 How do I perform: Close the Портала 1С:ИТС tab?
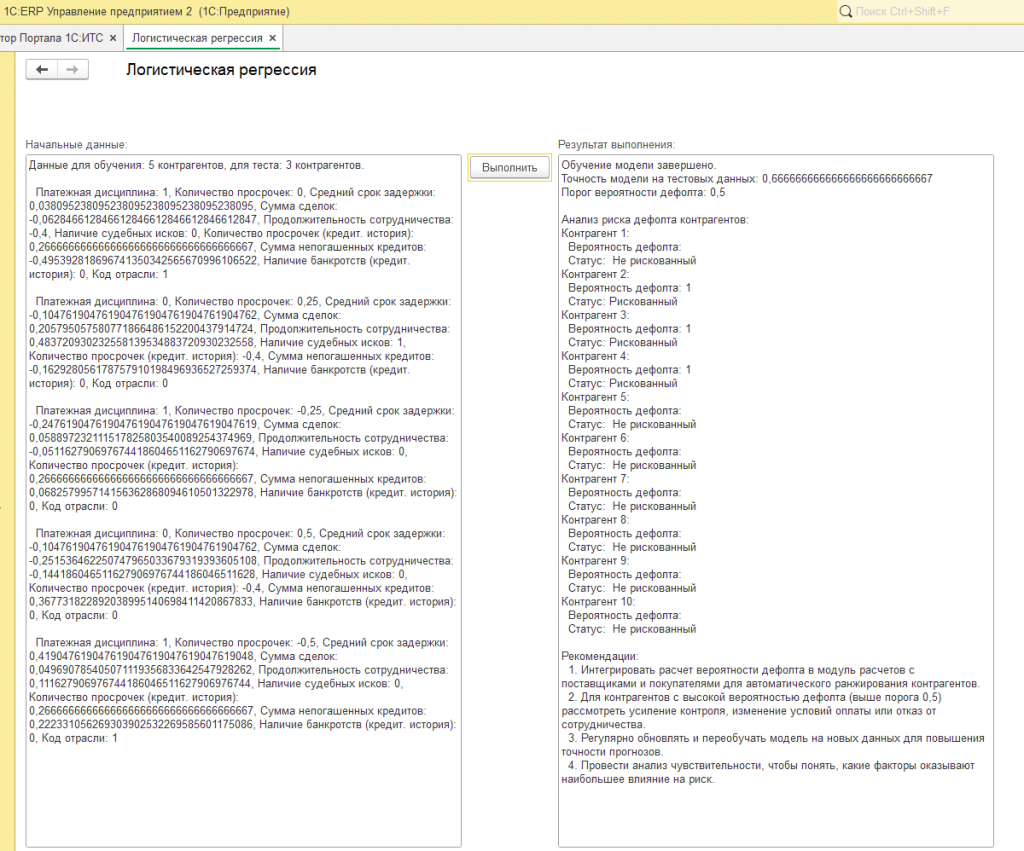coord(113,38)
